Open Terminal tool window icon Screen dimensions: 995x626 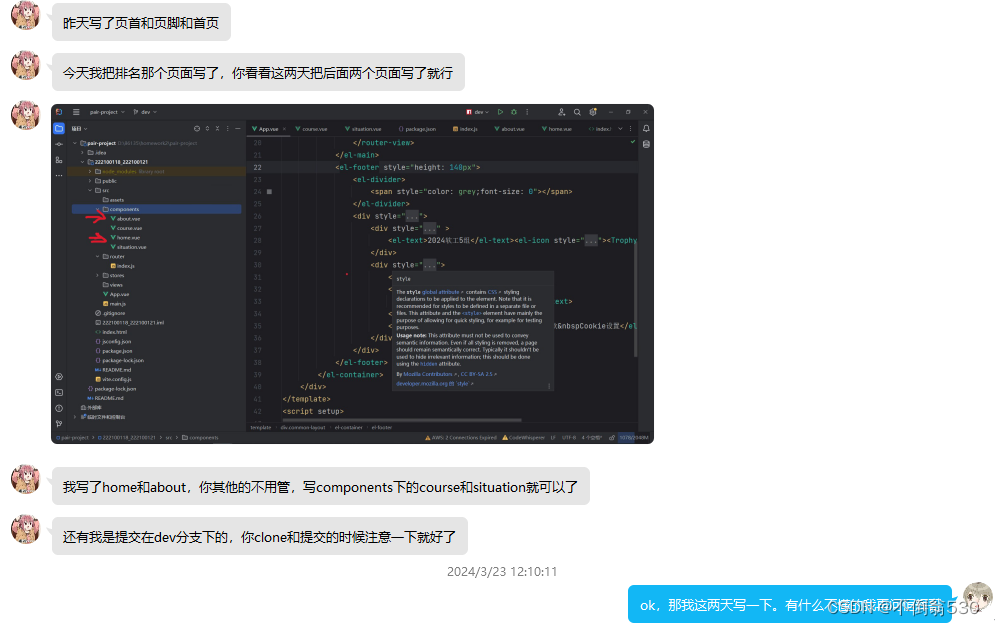point(59,393)
